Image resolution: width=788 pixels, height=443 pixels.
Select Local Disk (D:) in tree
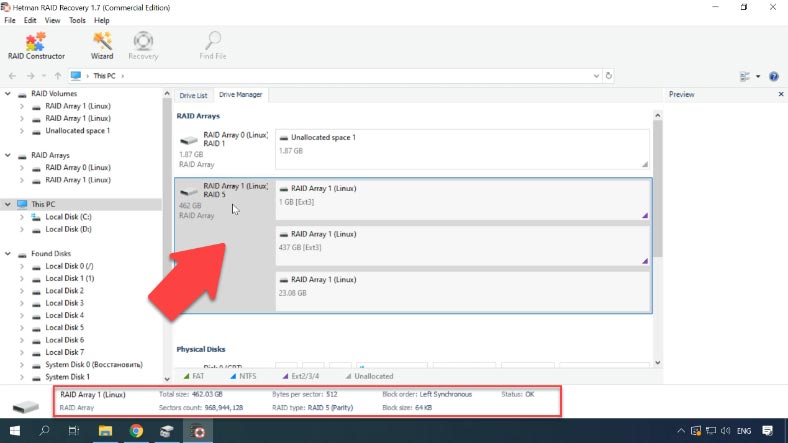click(x=68, y=230)
